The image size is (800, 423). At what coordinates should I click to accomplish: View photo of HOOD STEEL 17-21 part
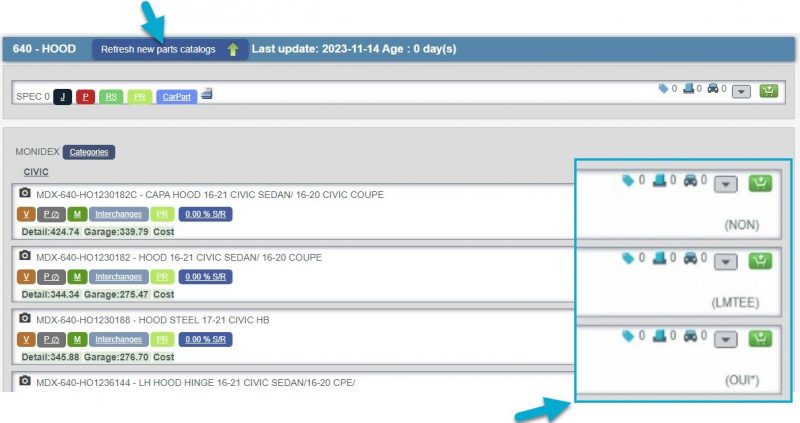26,319
